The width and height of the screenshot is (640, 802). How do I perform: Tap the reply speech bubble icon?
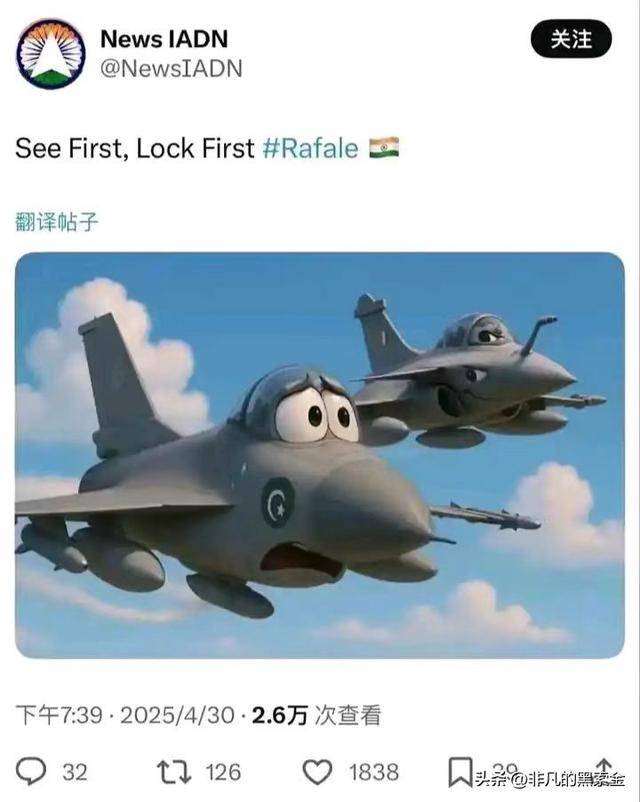click(31, 771)
